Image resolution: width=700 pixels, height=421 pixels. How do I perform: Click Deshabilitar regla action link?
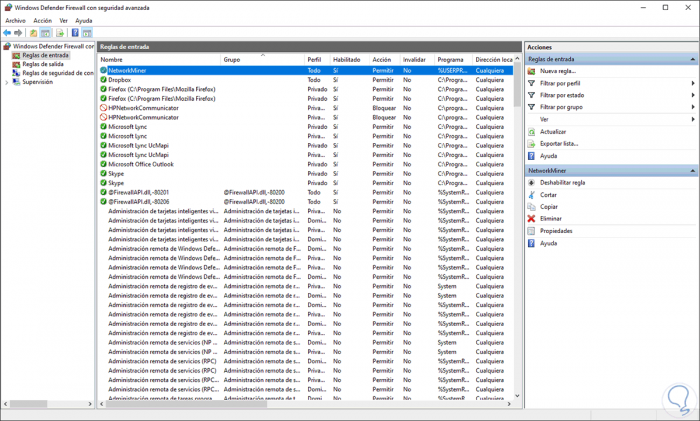(562, 183)
